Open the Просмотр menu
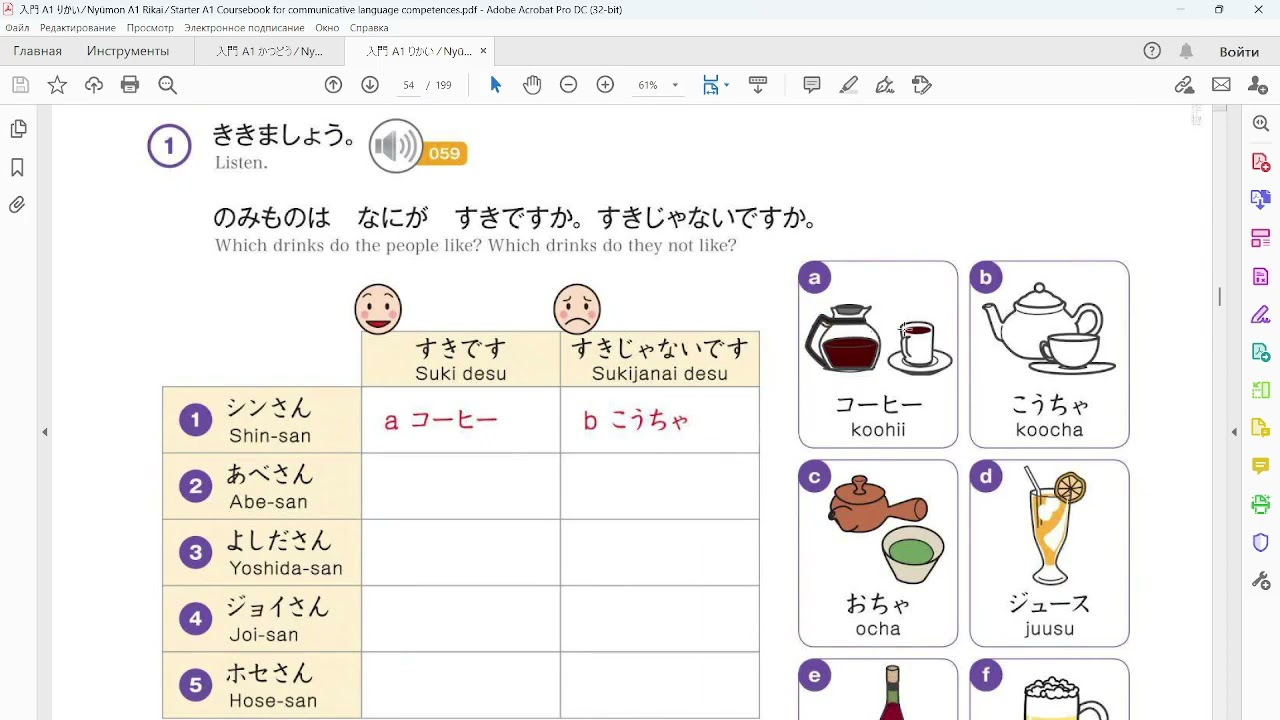This screenshot has width=1280, height=720. pos(150,28)
